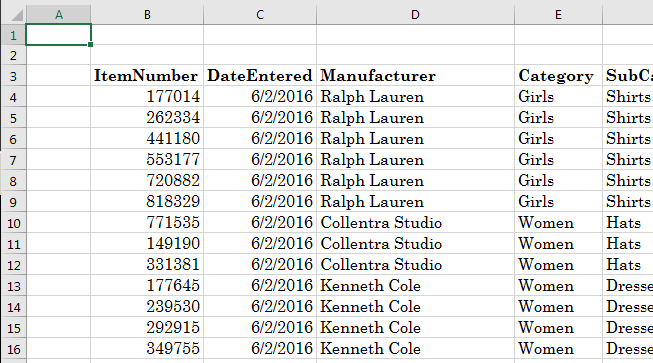
Task: Select column E header
Action: (558, 15)
